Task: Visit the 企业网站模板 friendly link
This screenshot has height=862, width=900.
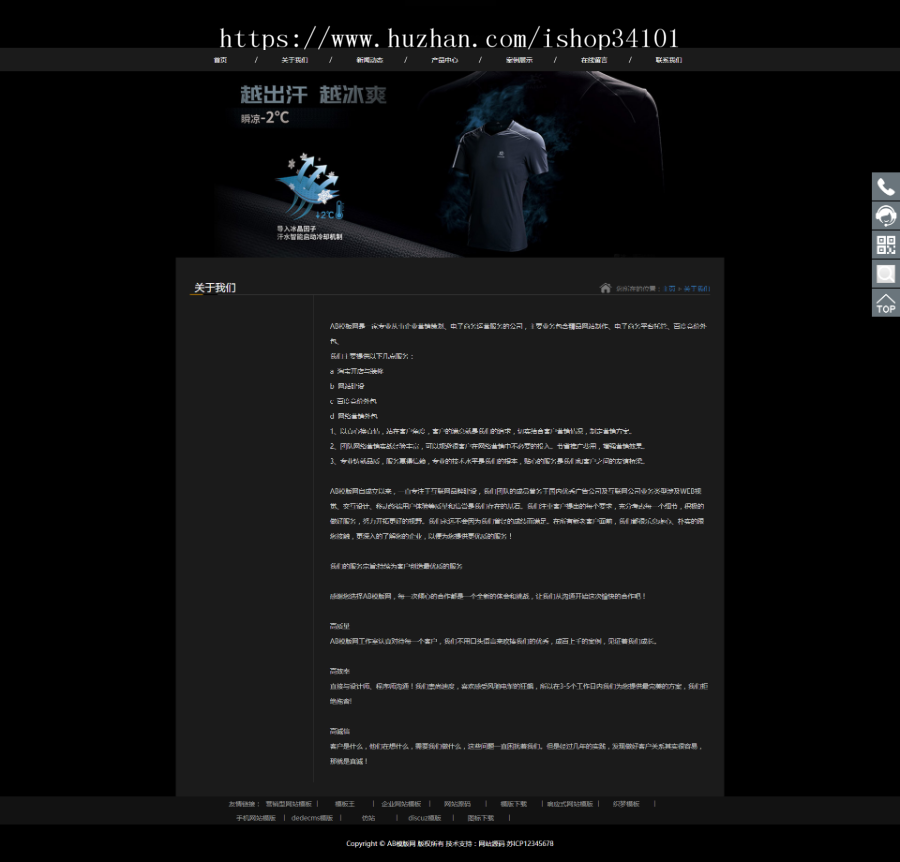Action: (x=401, y=804)
